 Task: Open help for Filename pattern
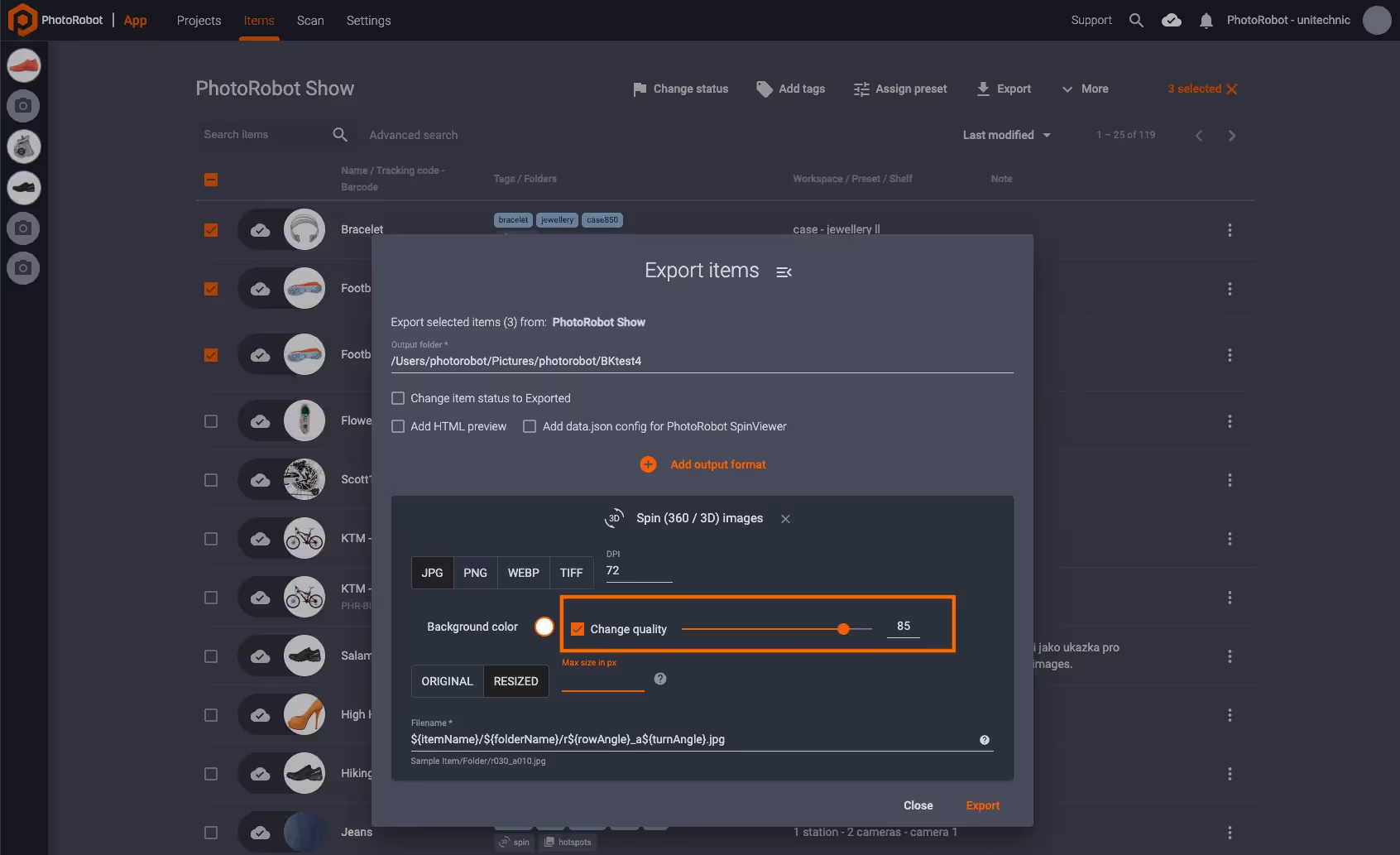pyautogui.click(x=985, y=740)
